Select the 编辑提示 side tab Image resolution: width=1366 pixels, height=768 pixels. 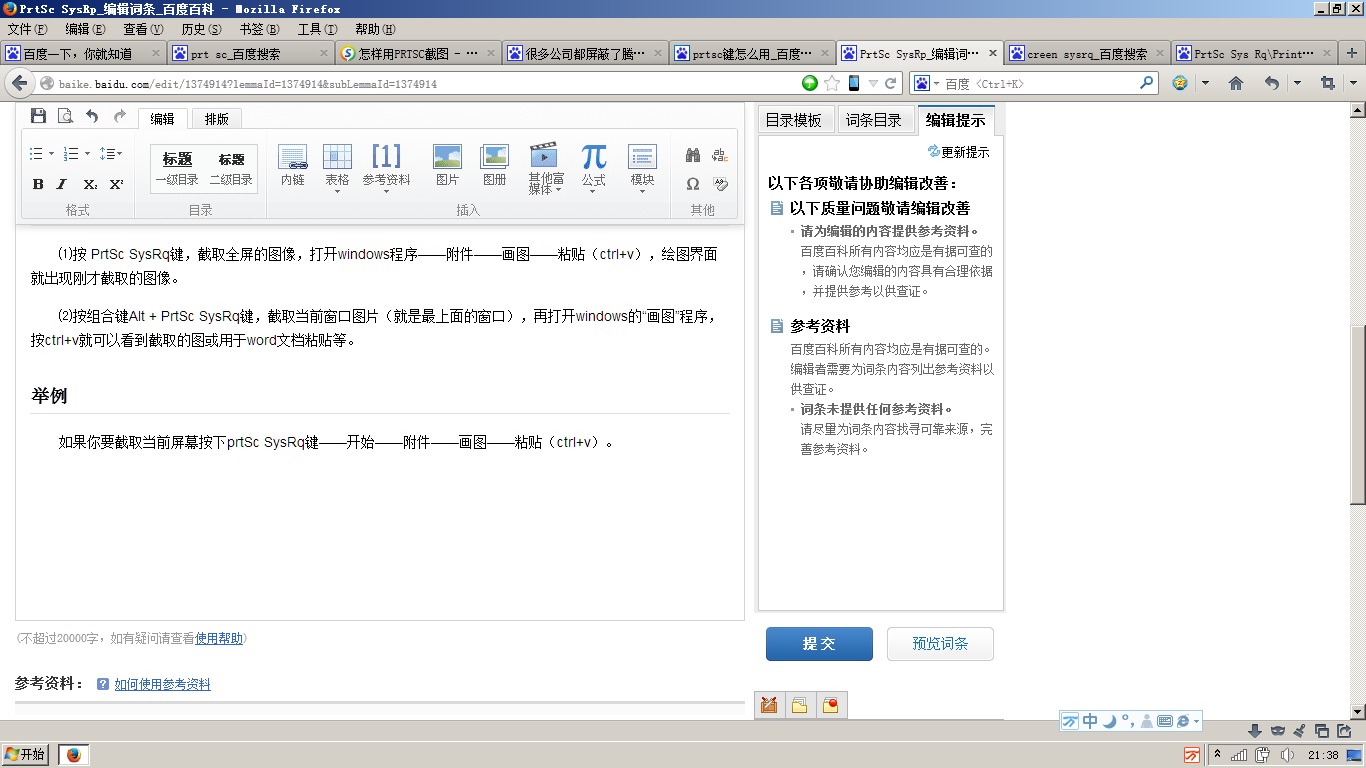pos(956,120)
